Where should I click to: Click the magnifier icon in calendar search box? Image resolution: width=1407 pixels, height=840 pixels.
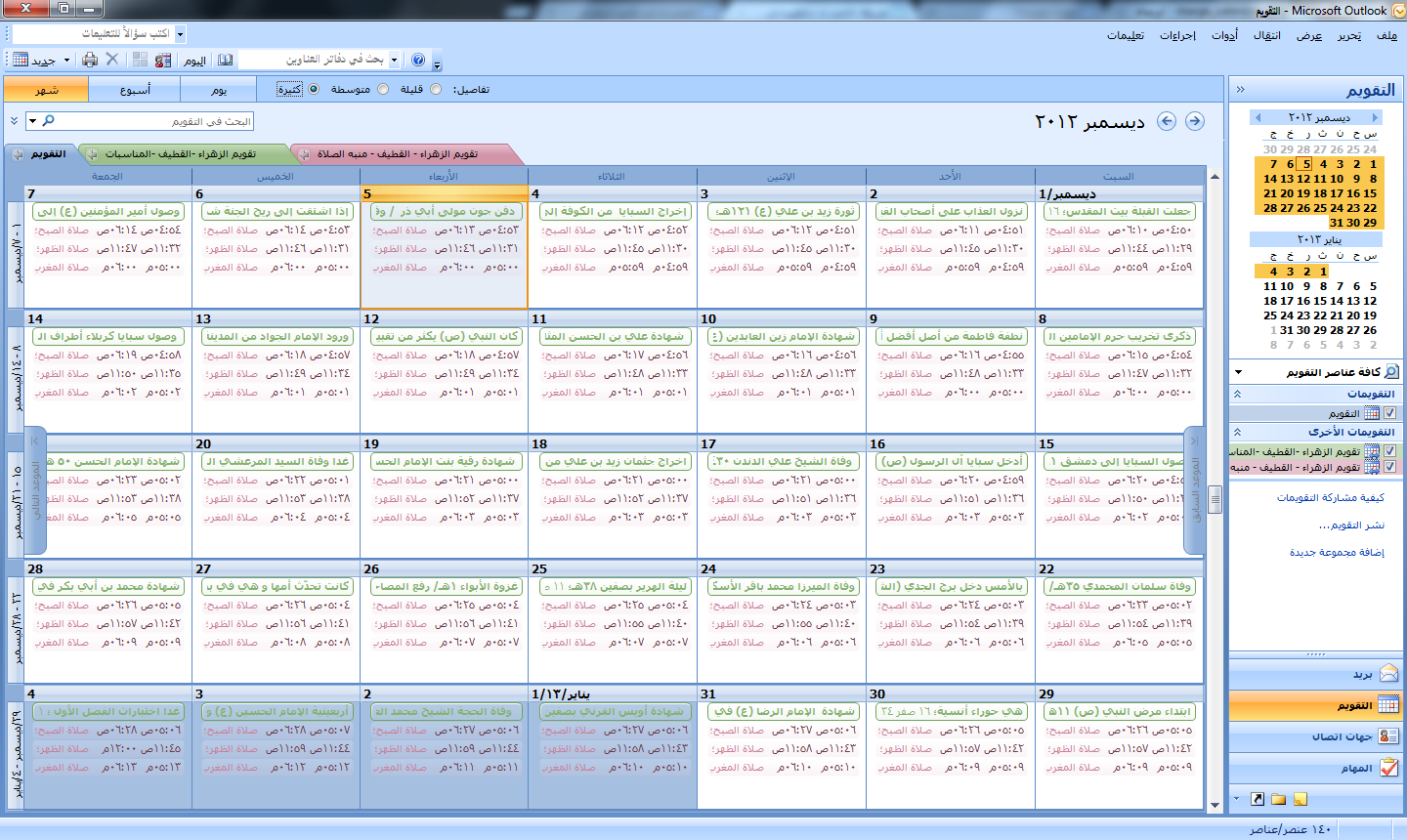(48, 121)
